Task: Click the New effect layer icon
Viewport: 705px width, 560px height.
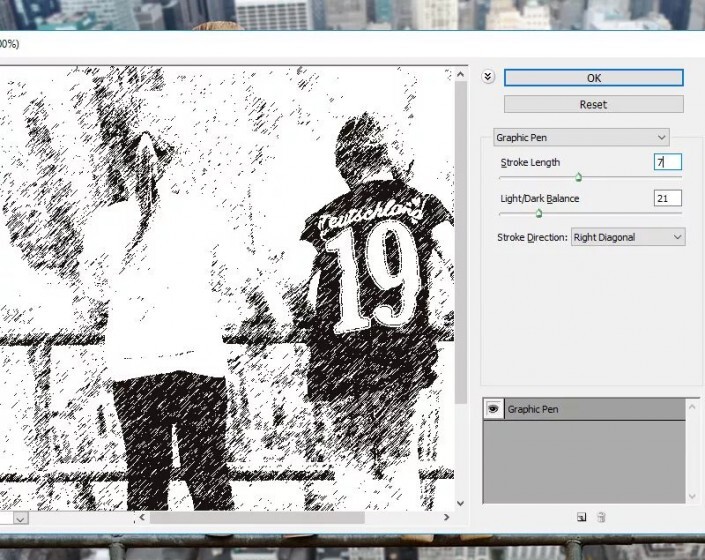Action: [x=581, y=517]
